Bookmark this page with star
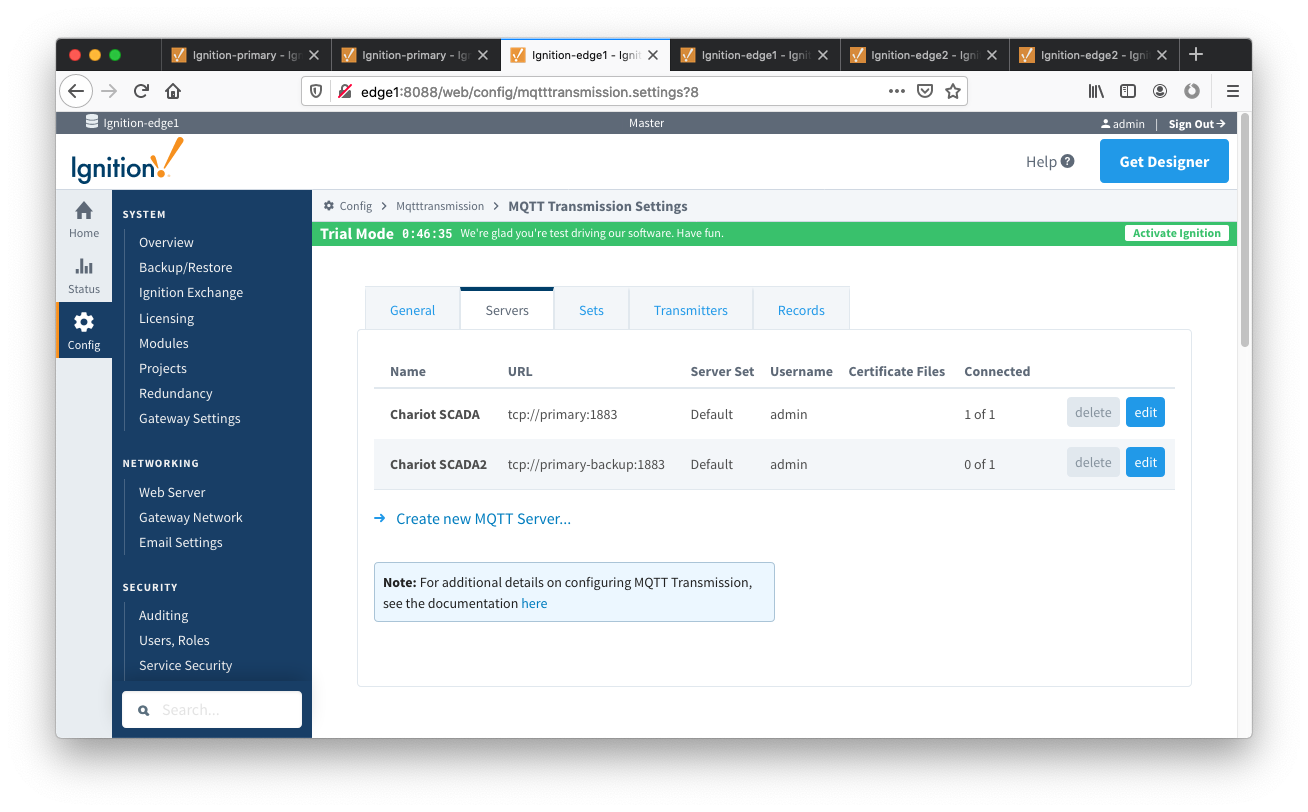This screenshot has width=1308, height=812. (x=953, y=91)
